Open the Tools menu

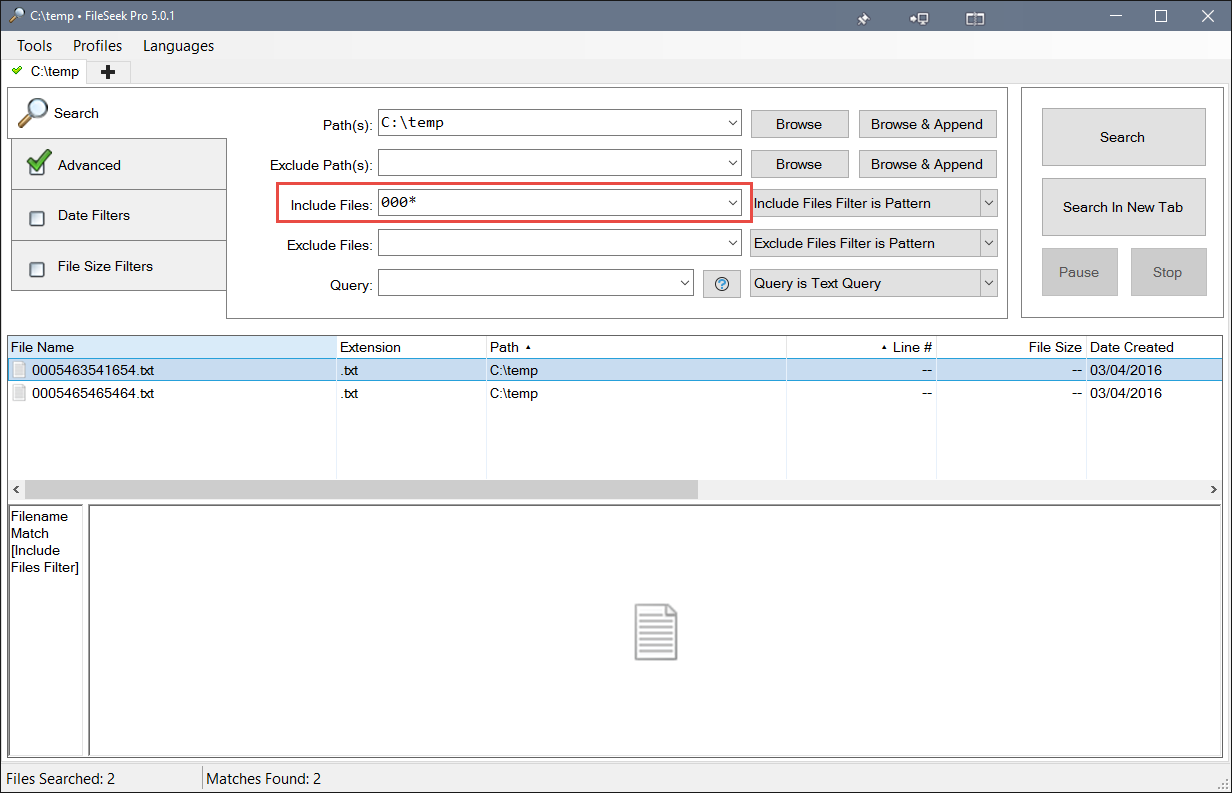click(34, 46)
